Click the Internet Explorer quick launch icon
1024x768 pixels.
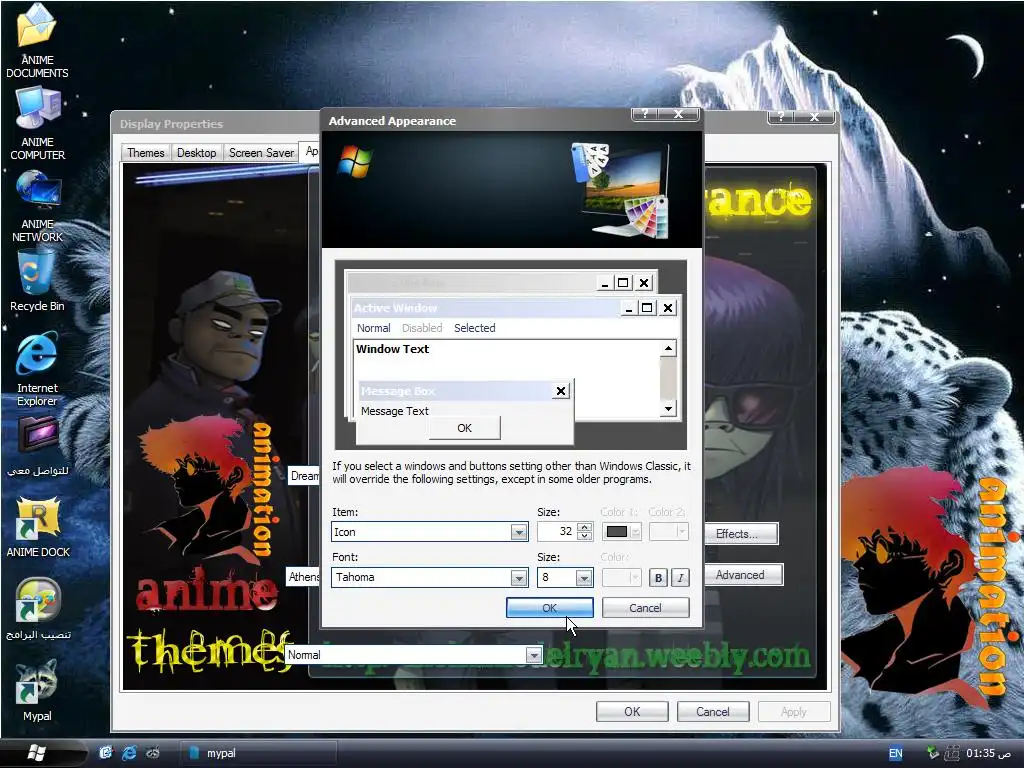click(x=129, y=753)
